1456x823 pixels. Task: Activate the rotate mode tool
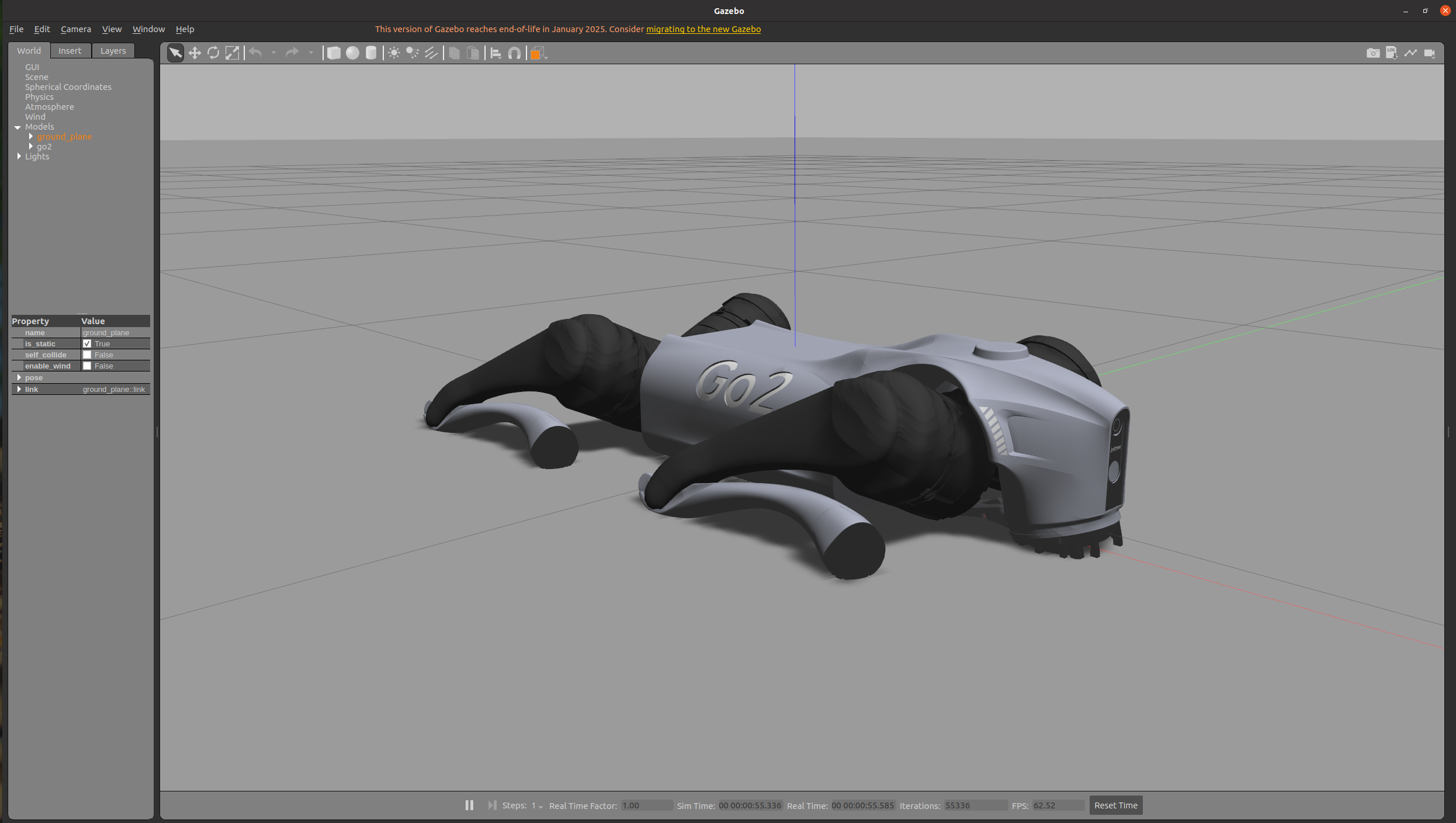(213, 53)
